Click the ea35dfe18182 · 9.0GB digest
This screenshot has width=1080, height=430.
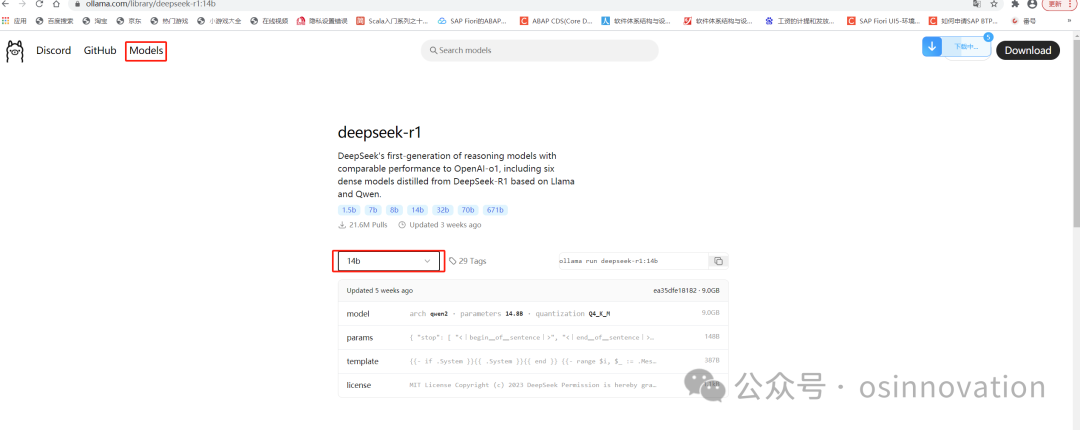[686, 291]
